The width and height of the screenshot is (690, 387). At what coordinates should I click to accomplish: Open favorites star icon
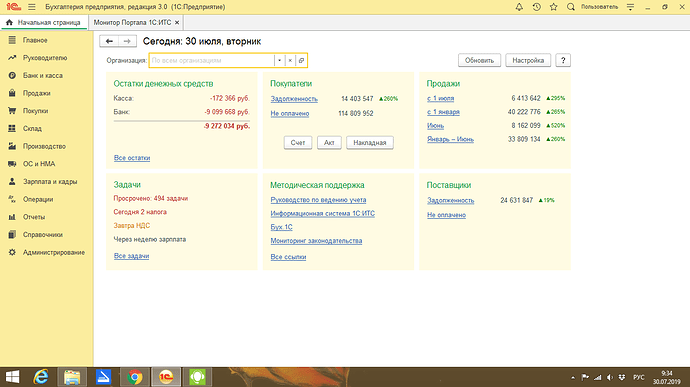tap(554, 7)
